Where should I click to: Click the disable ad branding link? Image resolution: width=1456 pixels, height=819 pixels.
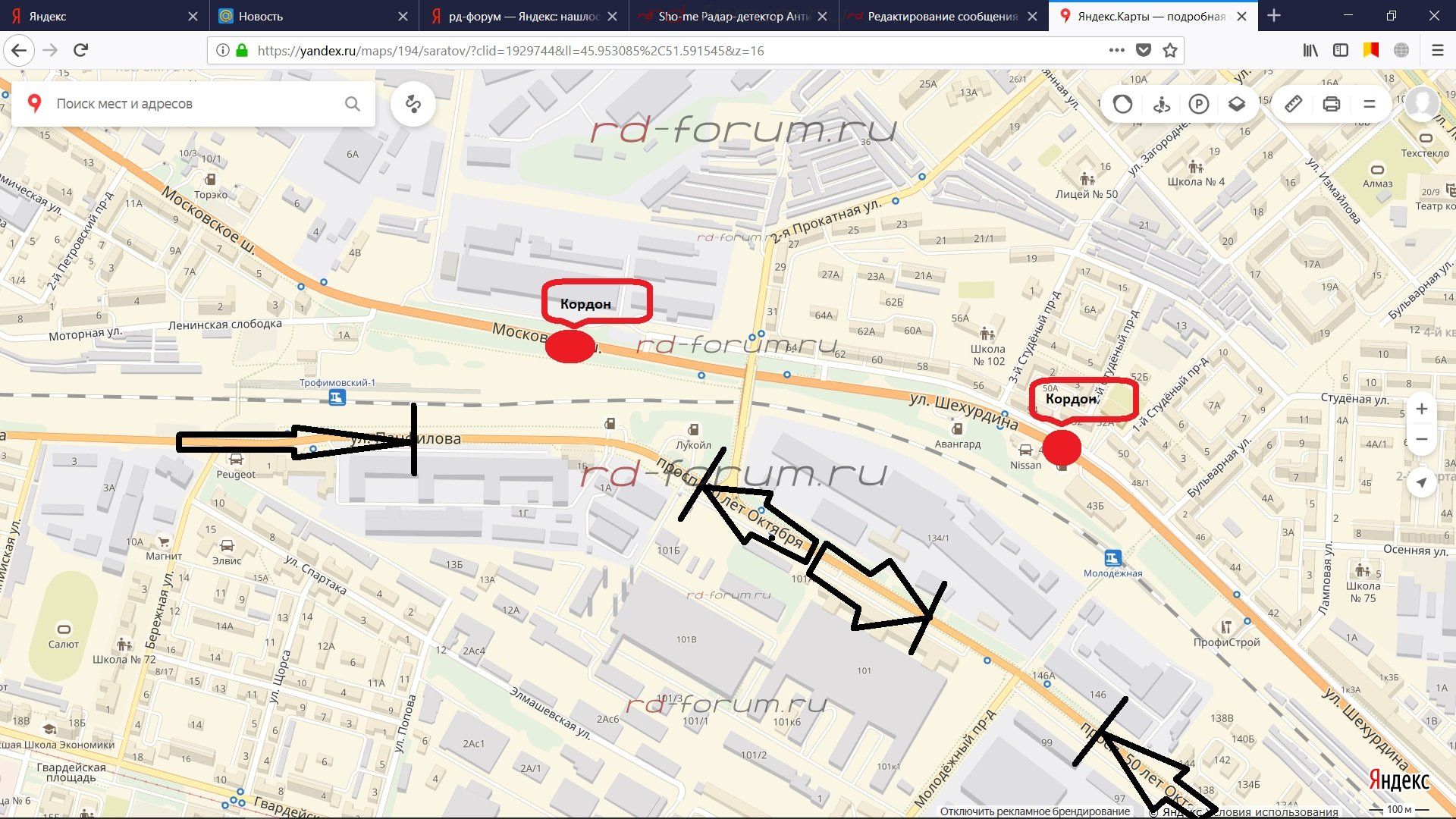pos(1034,811)
